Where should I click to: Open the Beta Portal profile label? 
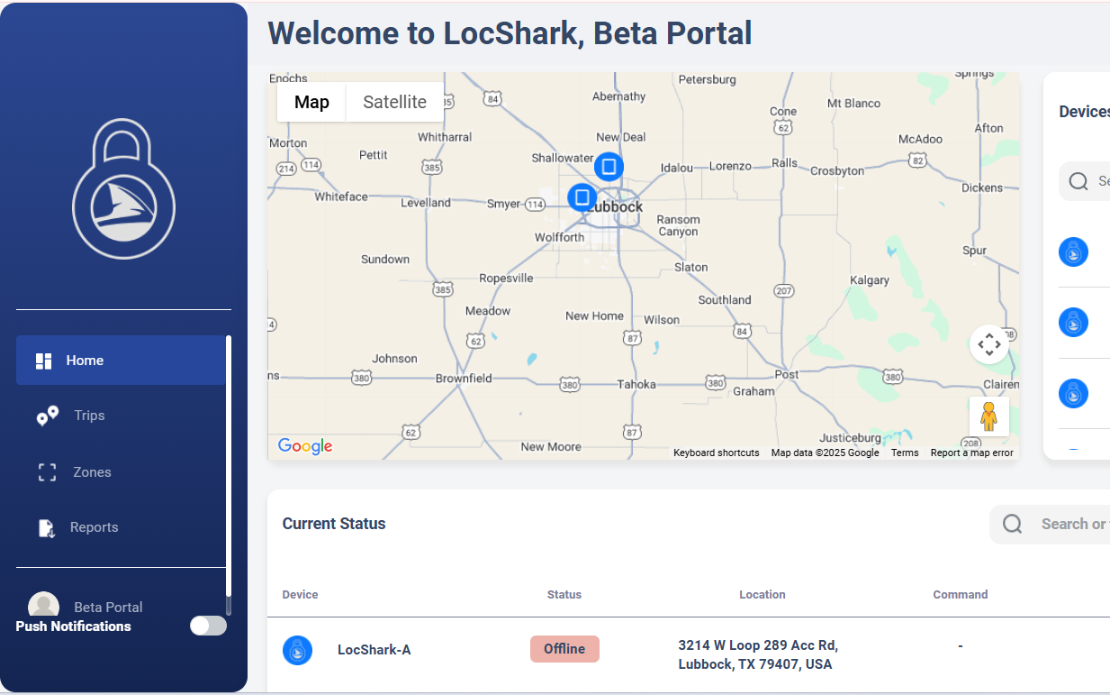pyautogui.click(x=108, y=607)
